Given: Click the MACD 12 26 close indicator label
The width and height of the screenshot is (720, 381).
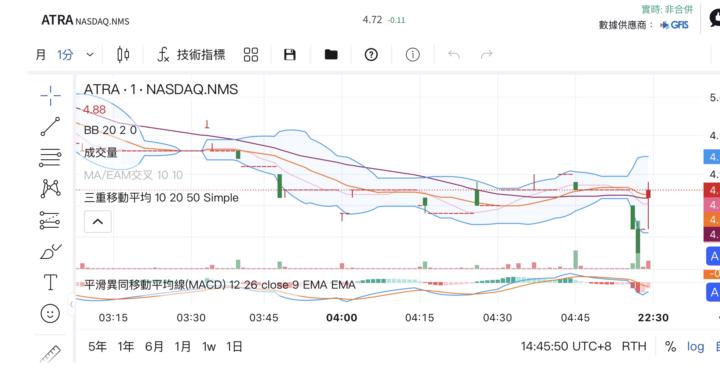Looking at the screenshot, I should (220, 285).
